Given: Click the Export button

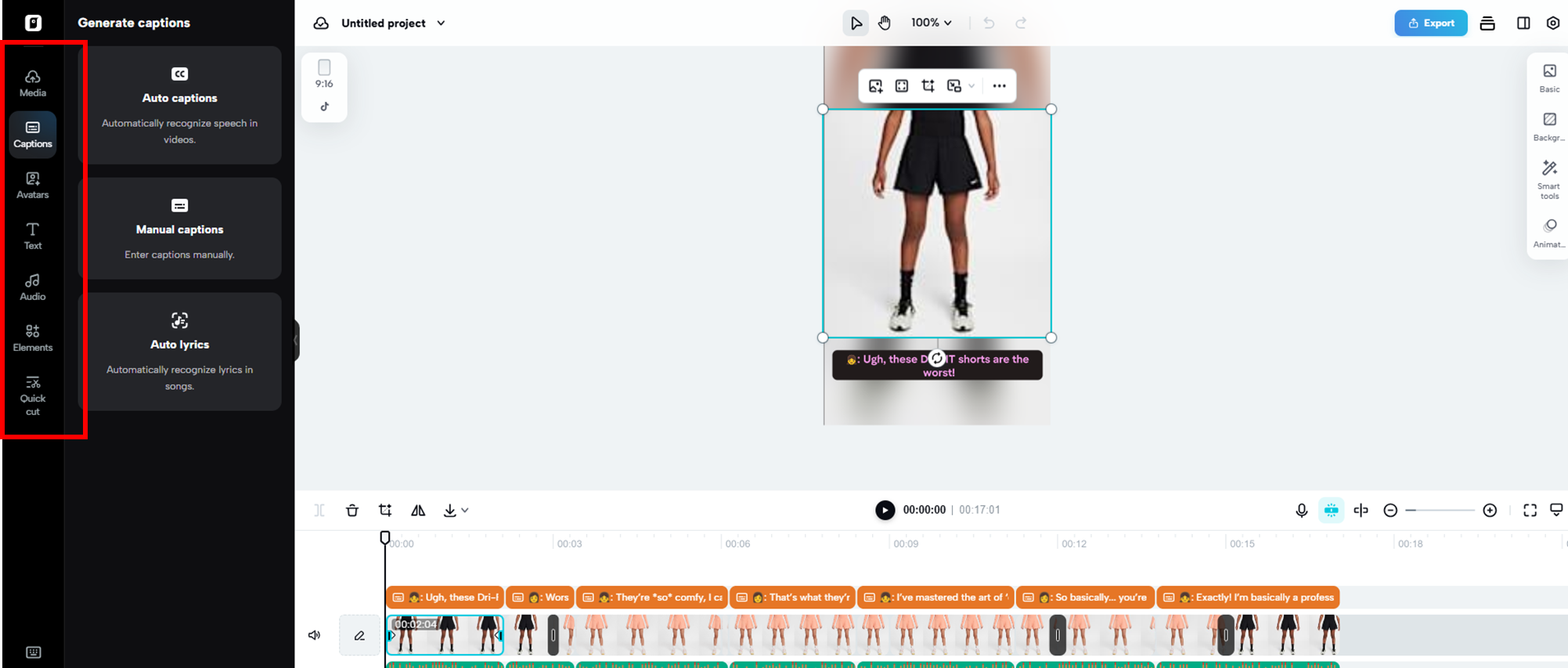Looking at the screenshot, I should (x=1430, y=23).
